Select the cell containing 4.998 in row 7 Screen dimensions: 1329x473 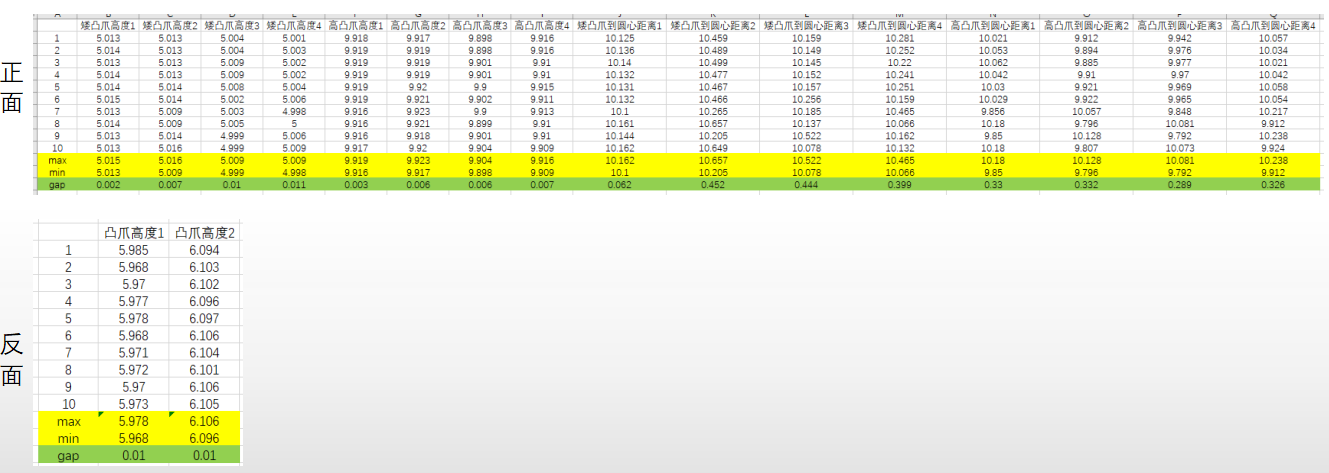(x=294, y=111)
